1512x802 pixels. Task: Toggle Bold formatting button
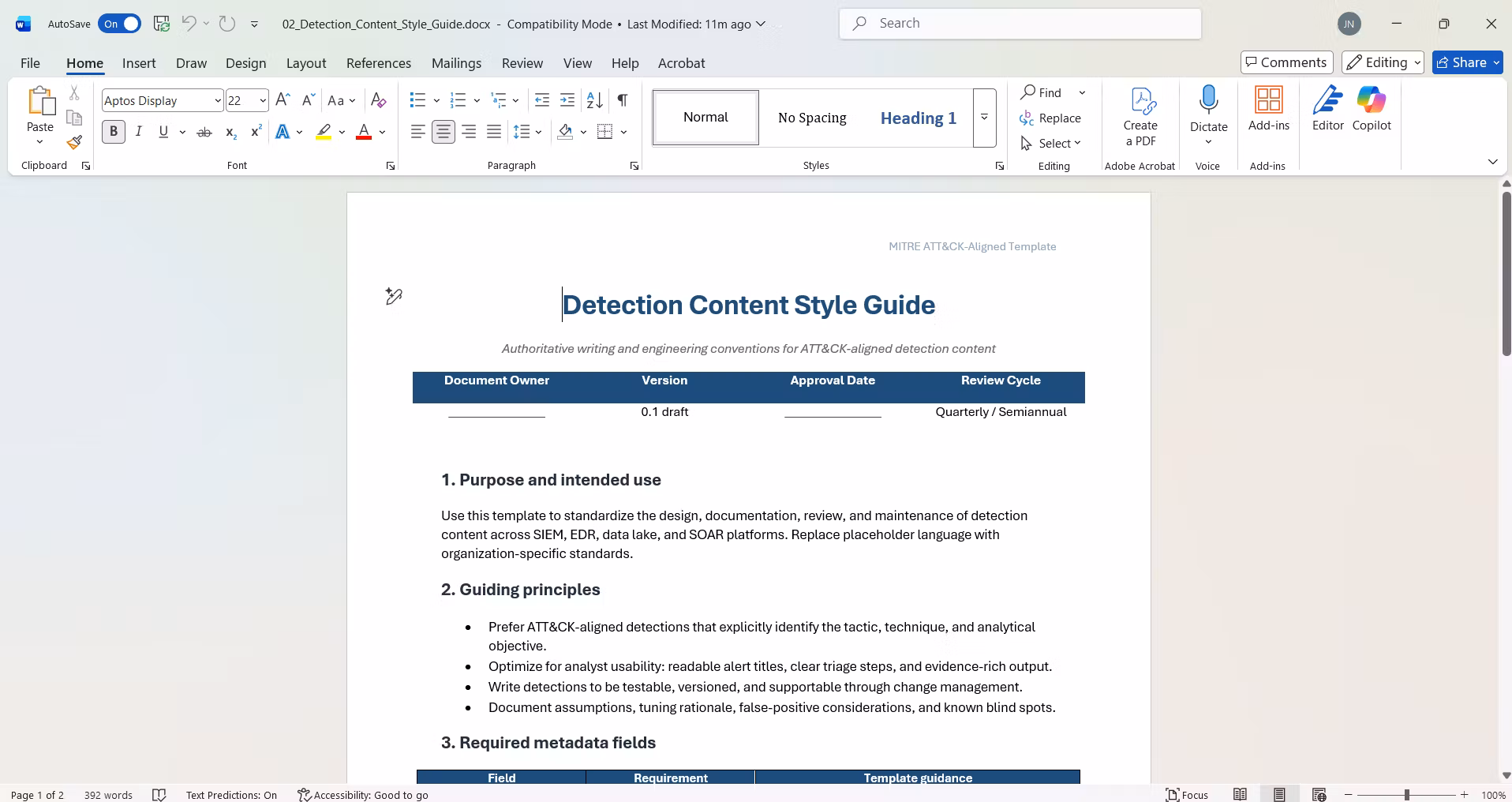pyautogui.click(x=114, y=132)
